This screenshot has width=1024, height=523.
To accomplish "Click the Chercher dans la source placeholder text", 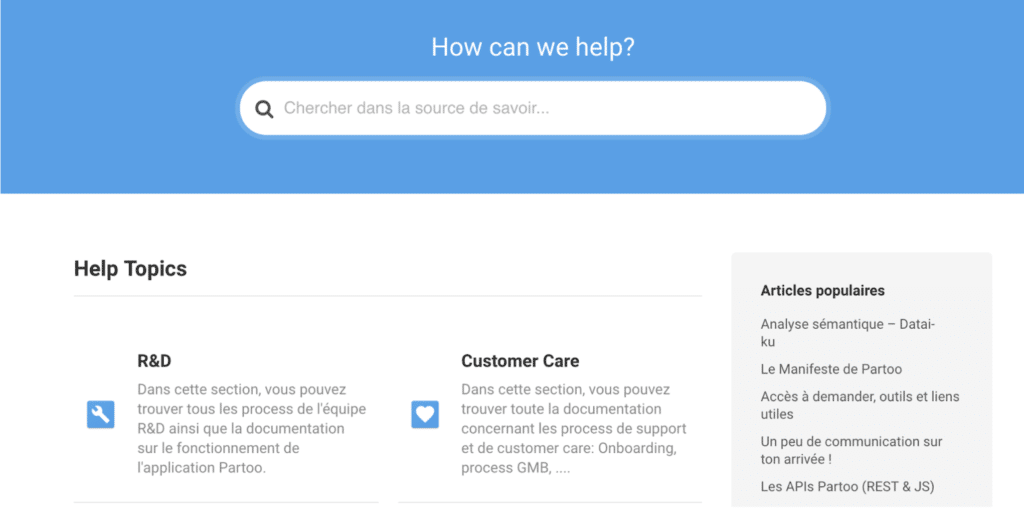I will 416,108.
